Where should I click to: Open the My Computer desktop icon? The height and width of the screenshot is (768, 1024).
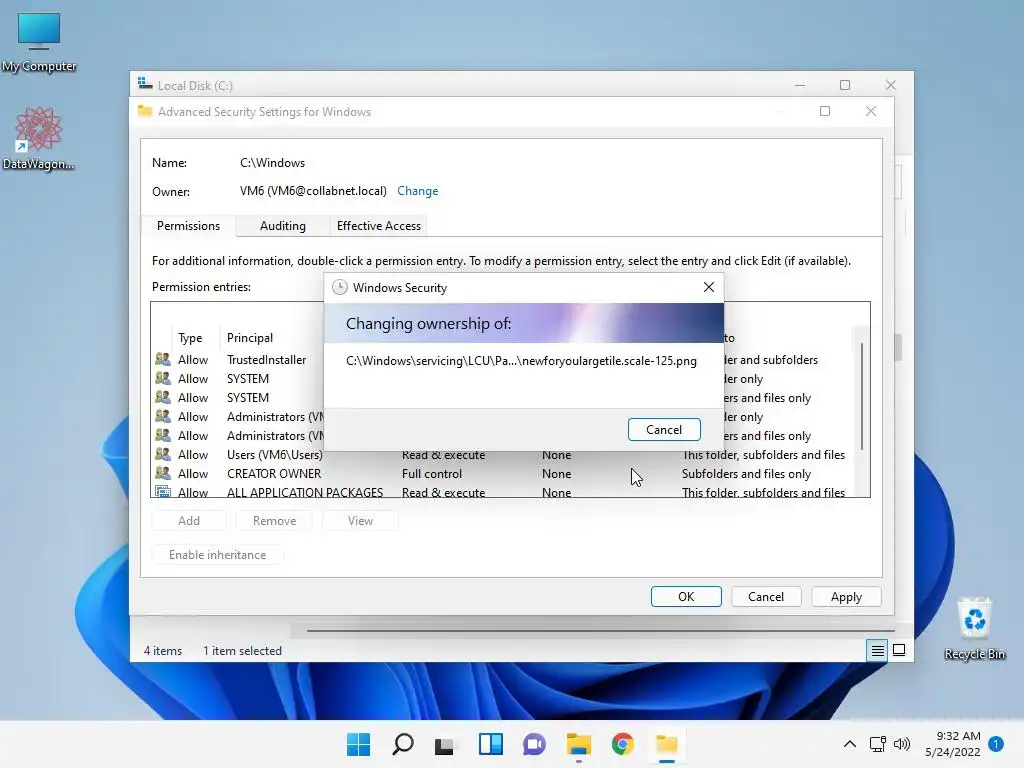[39, 42]
